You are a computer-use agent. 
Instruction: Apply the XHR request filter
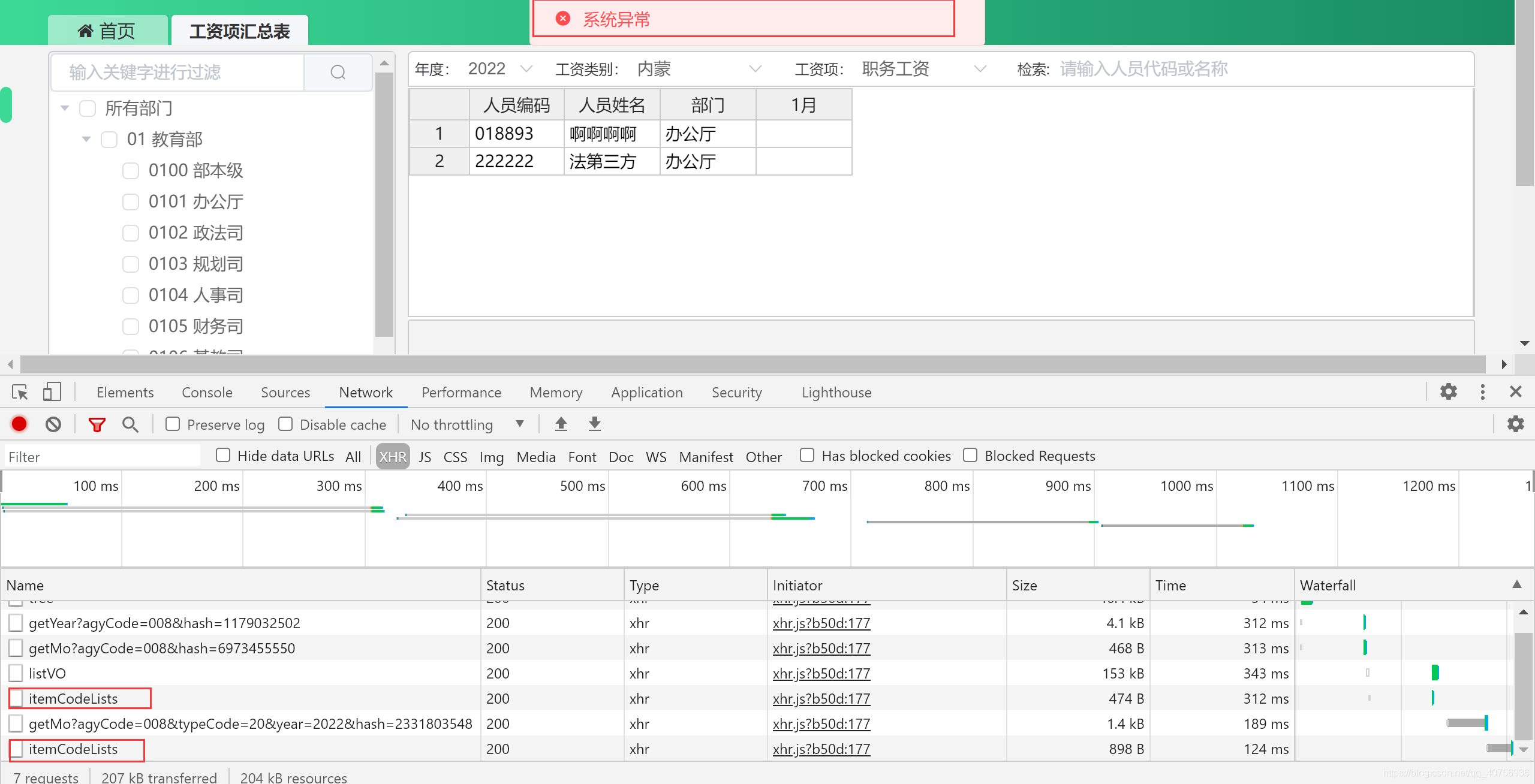(392, 456)
